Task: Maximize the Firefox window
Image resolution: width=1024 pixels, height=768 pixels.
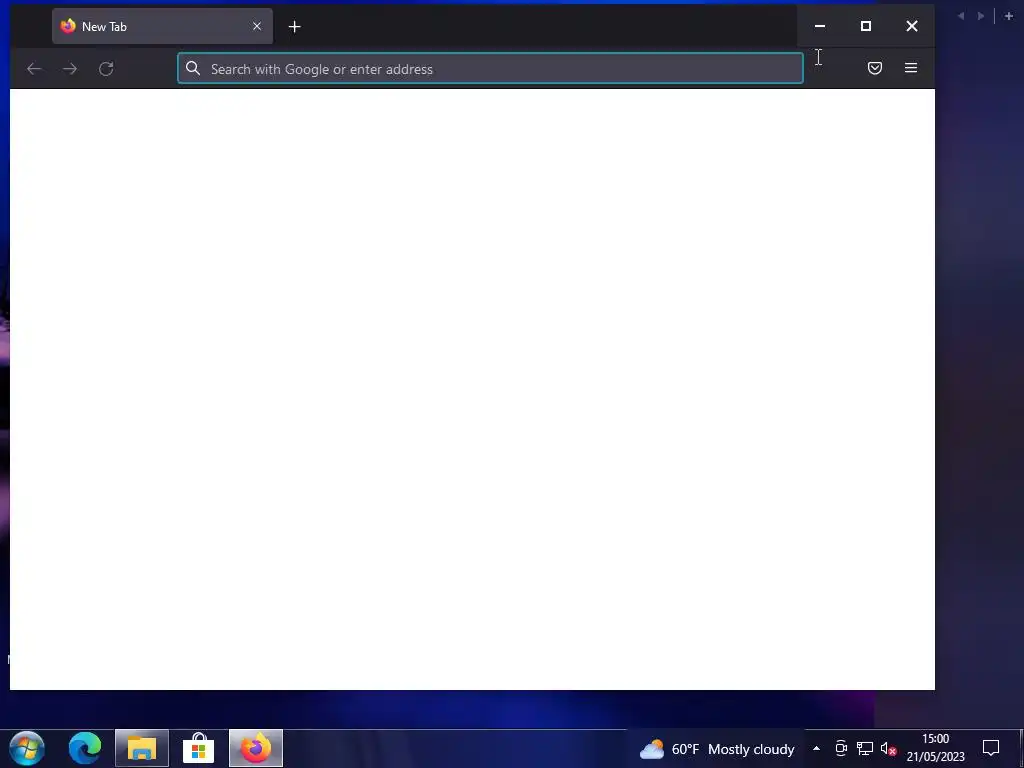Action: (x=865, y=26)
